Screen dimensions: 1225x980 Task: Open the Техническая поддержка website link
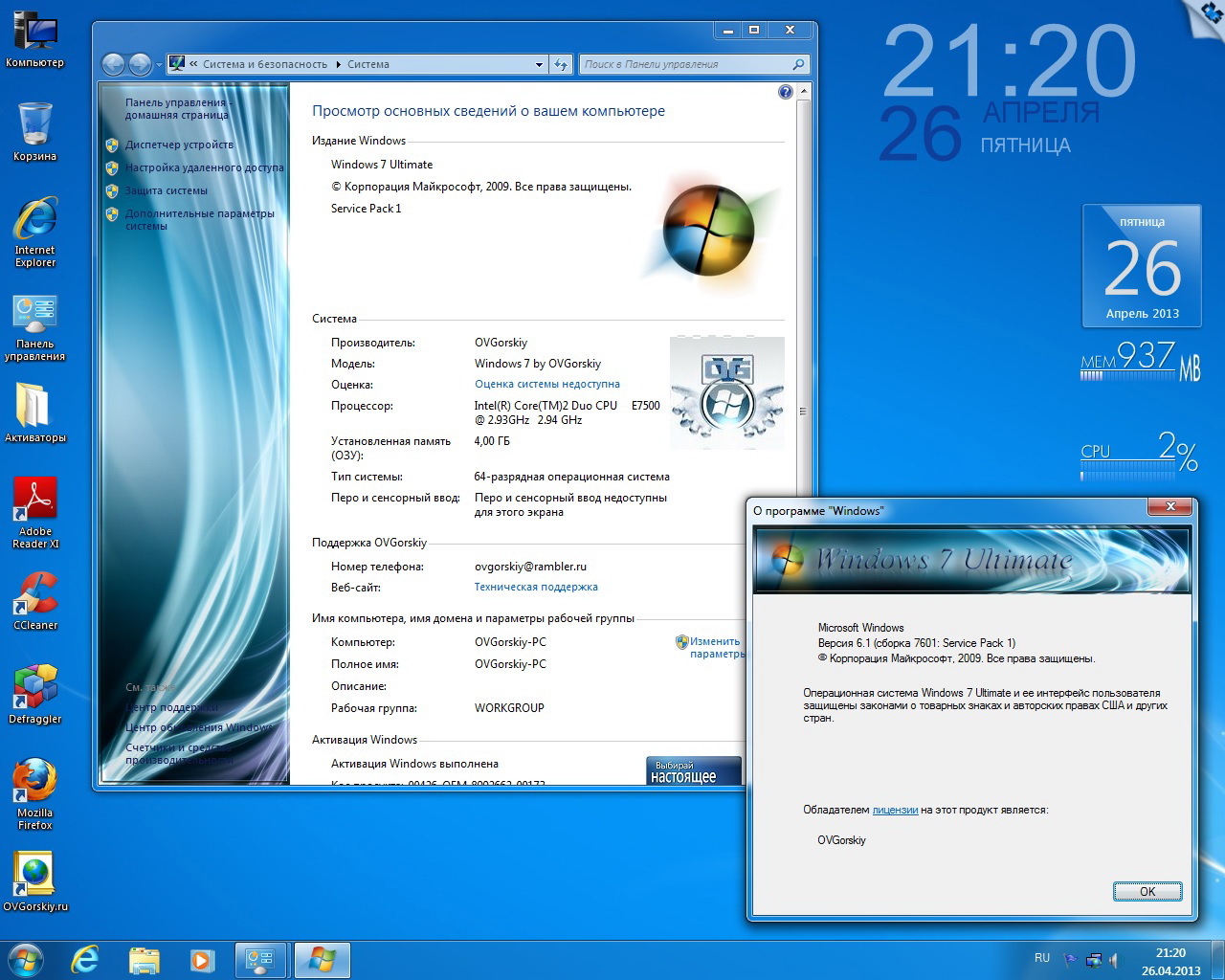point(536,587)
